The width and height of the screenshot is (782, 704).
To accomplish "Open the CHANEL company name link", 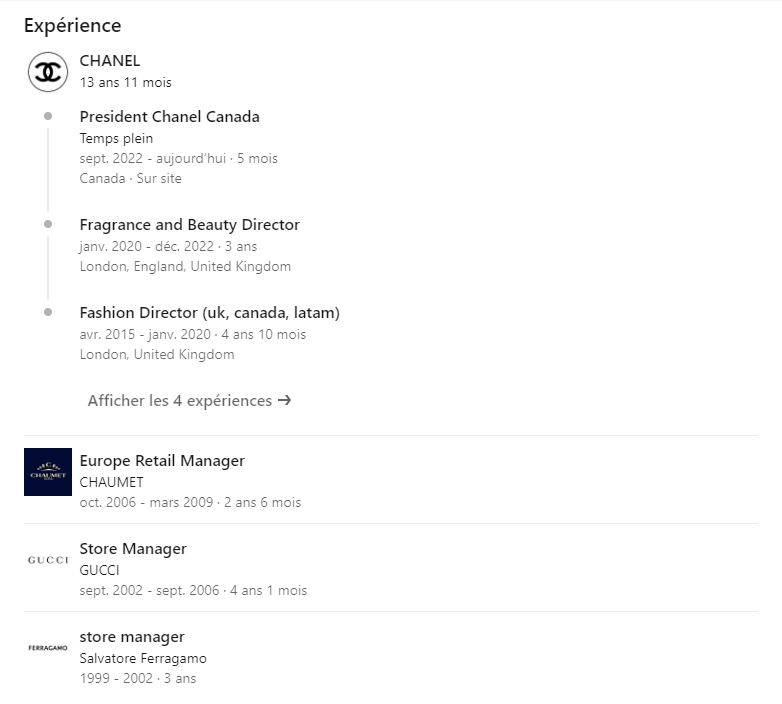I will 110,61.
